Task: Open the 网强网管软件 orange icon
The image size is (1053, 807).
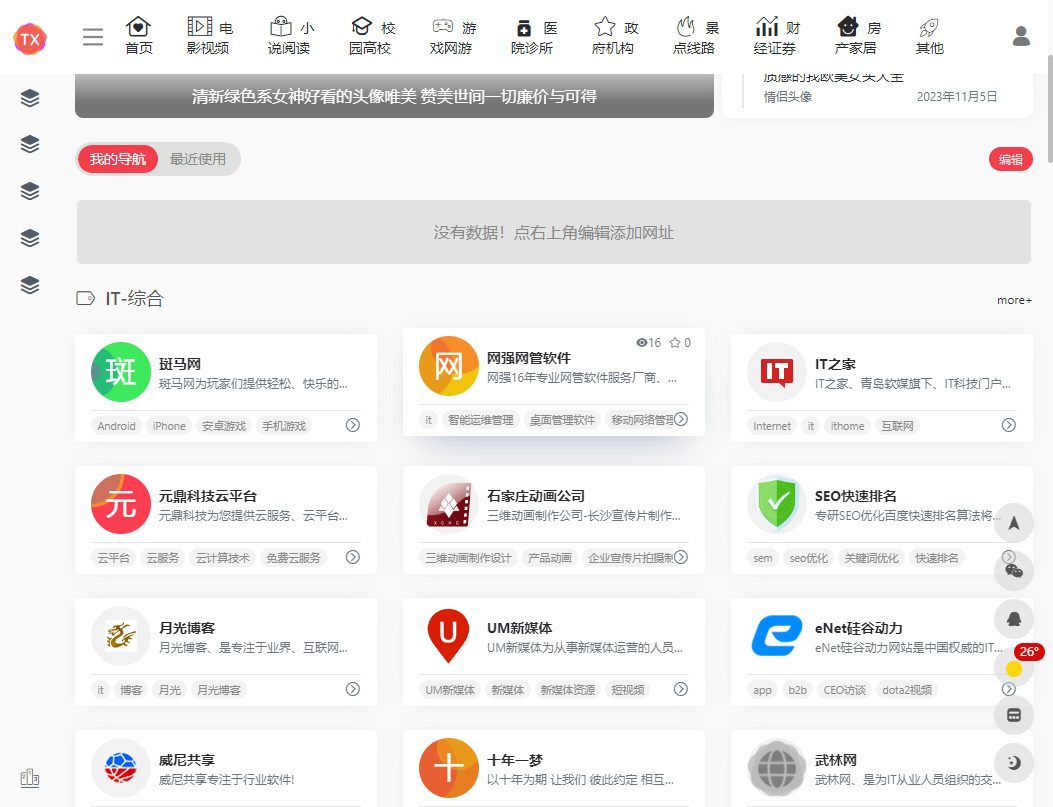Action: (449, 366)
